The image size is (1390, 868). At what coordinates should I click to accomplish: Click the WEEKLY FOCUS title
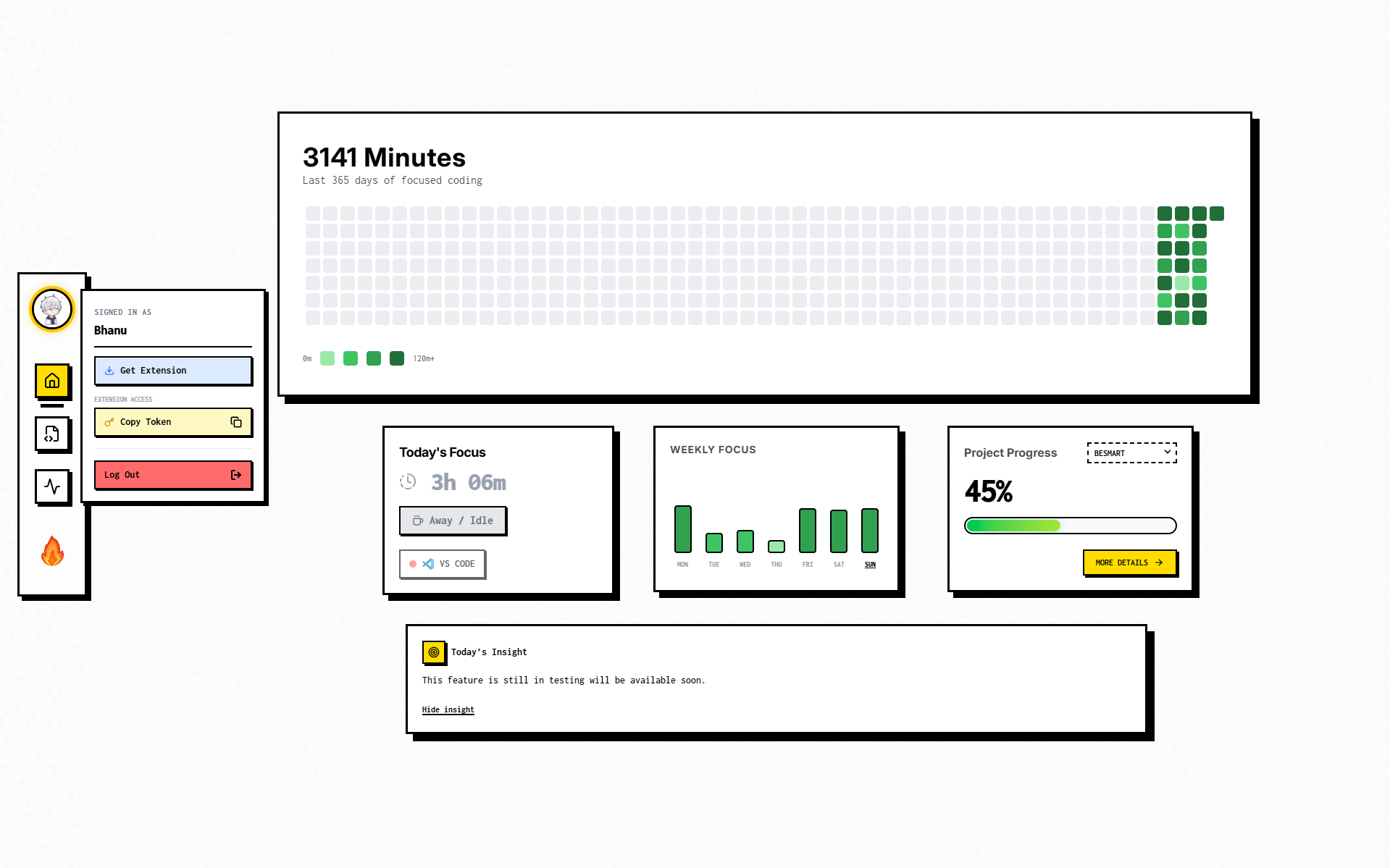tap(713, 450)
